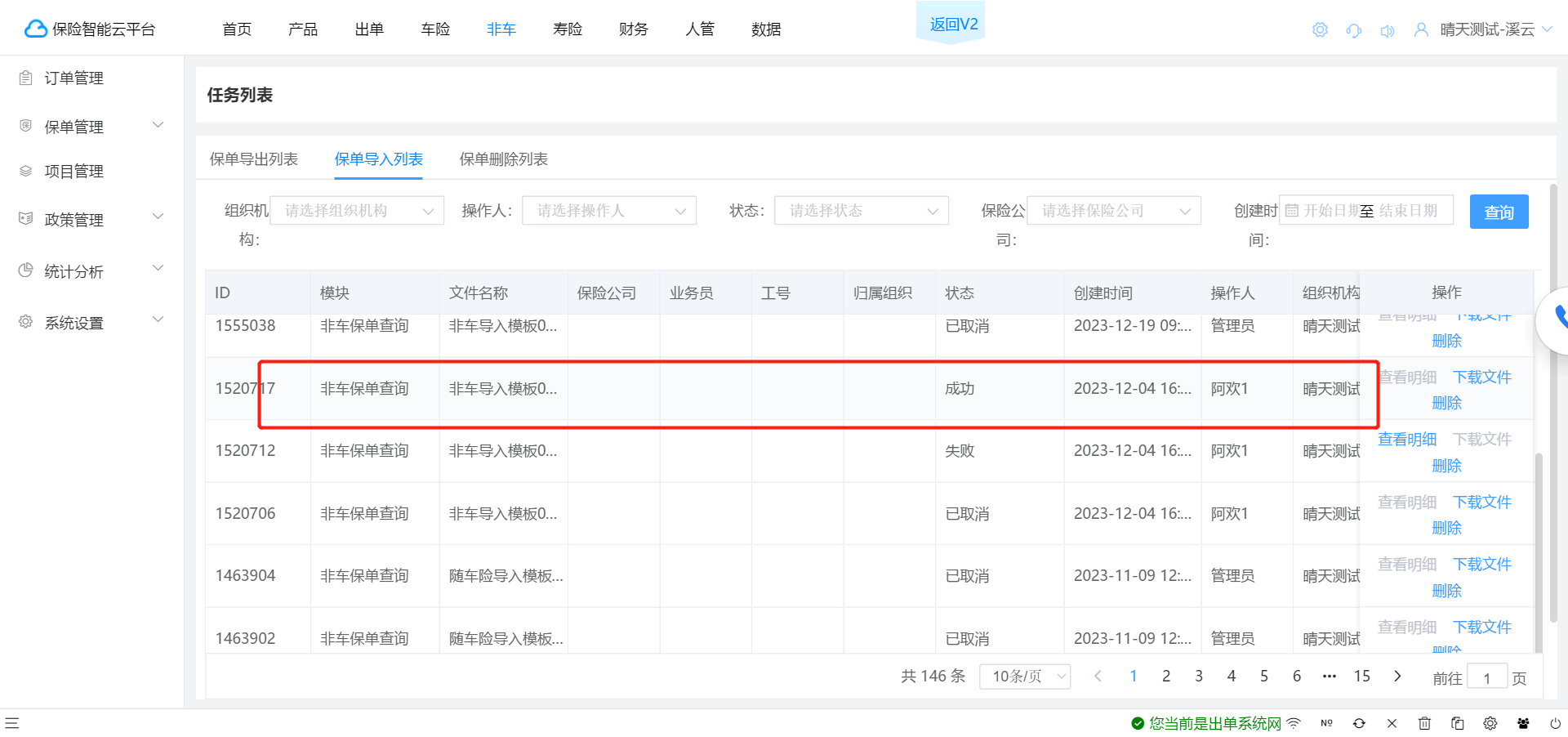Click the trash can icon in bottom bar
Image resolution: width=1568 pixels, height=737 pixels.
coord(1424,723)
